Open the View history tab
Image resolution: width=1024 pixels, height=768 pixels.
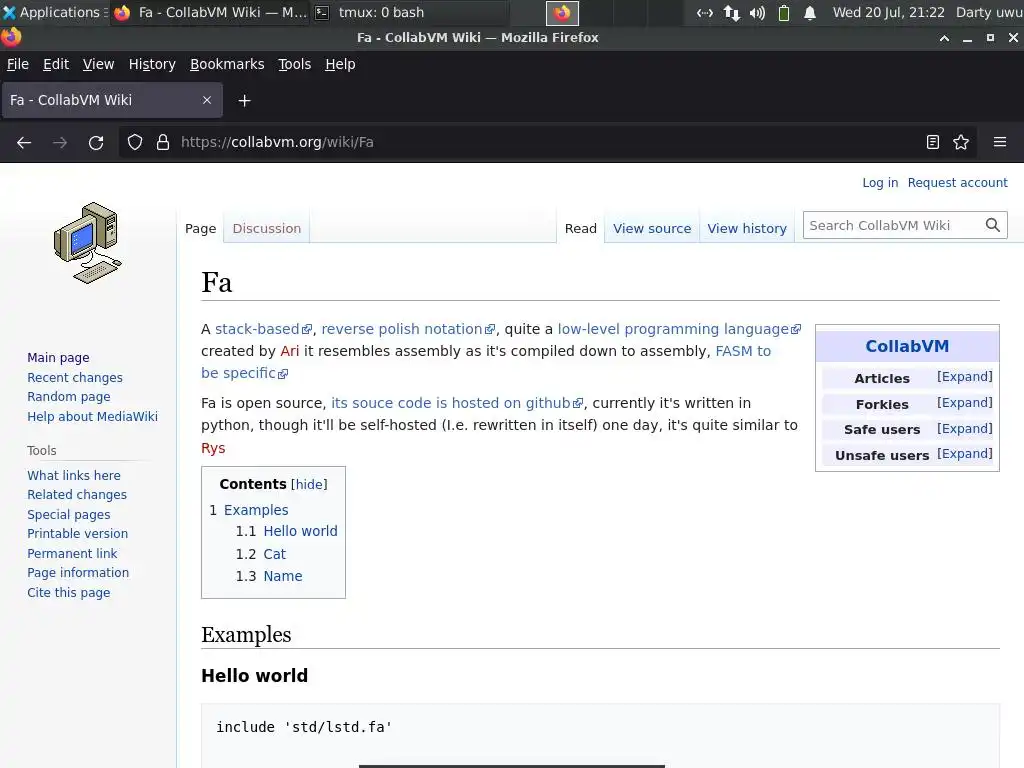click(x=747, y=229)
